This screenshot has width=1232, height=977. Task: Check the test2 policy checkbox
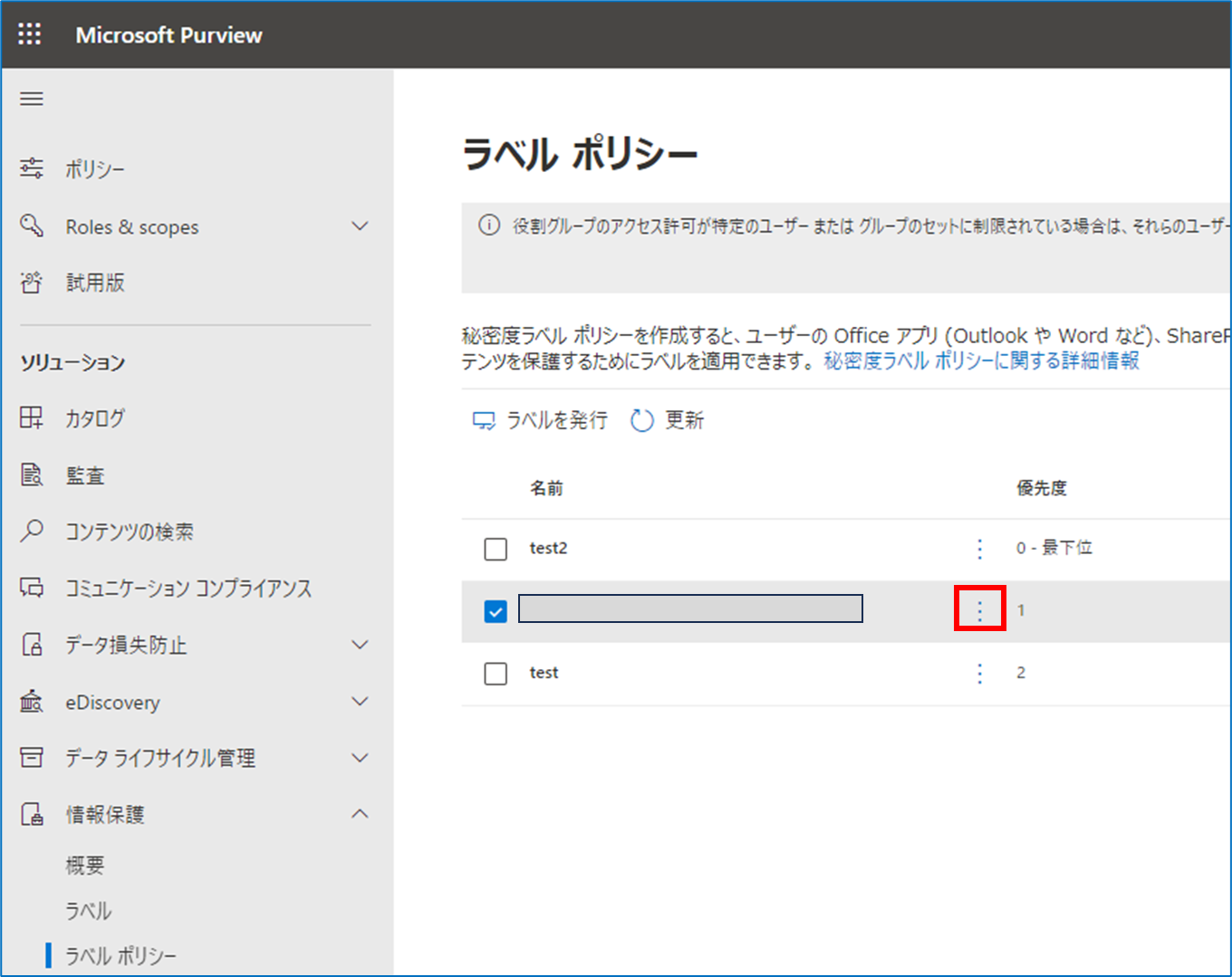pos(496,549)
